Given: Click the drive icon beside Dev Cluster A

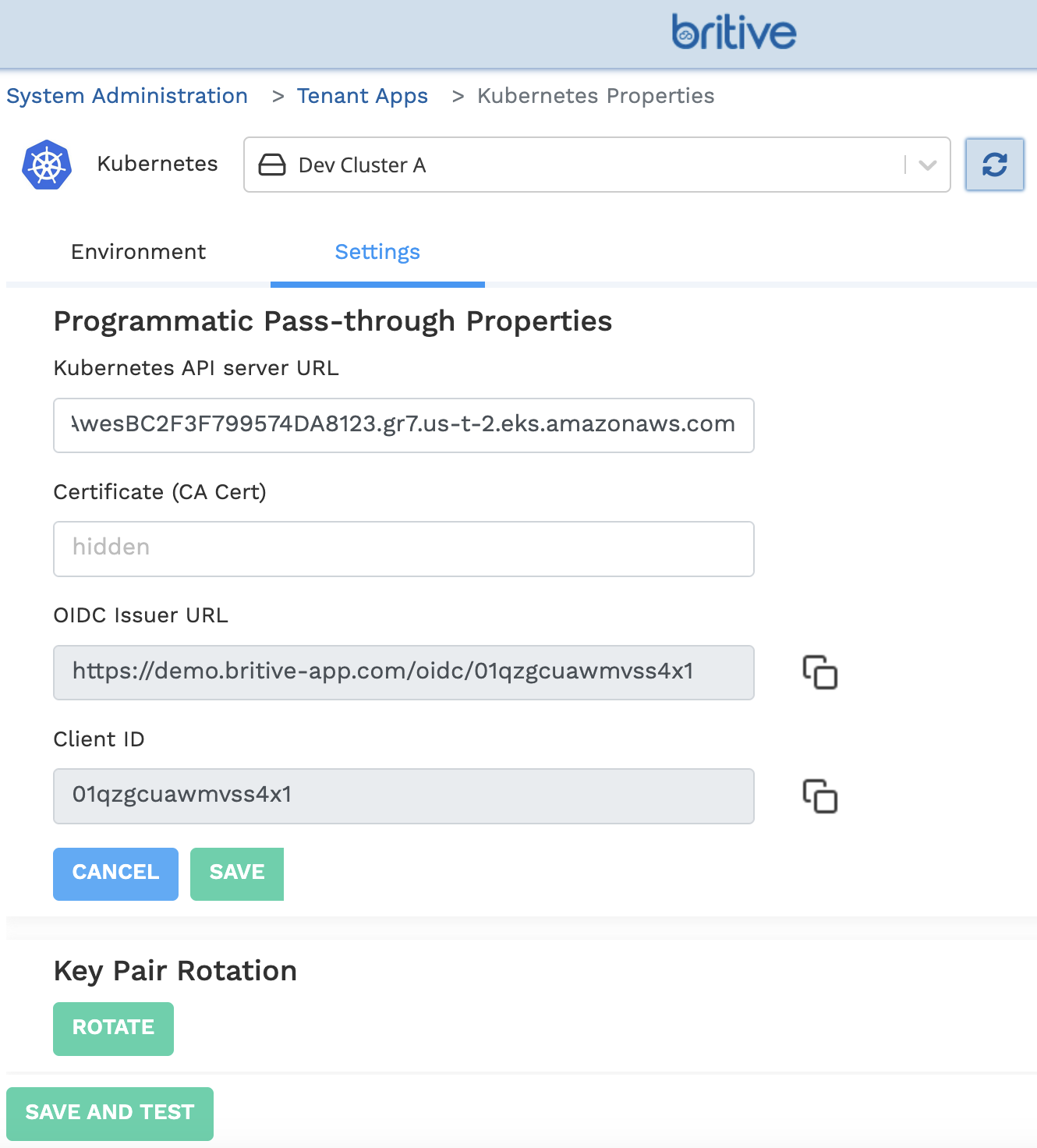Looking at the screenshot, I should coord(272,165).
